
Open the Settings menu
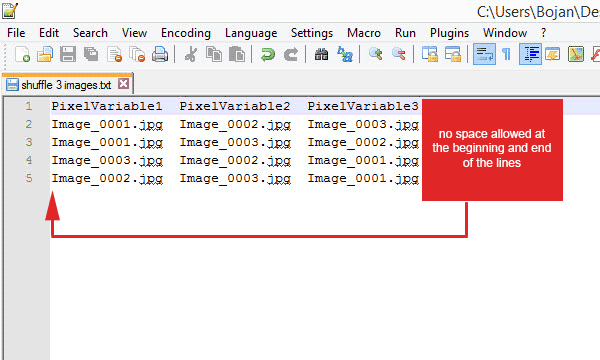click(x=312, y=33)
